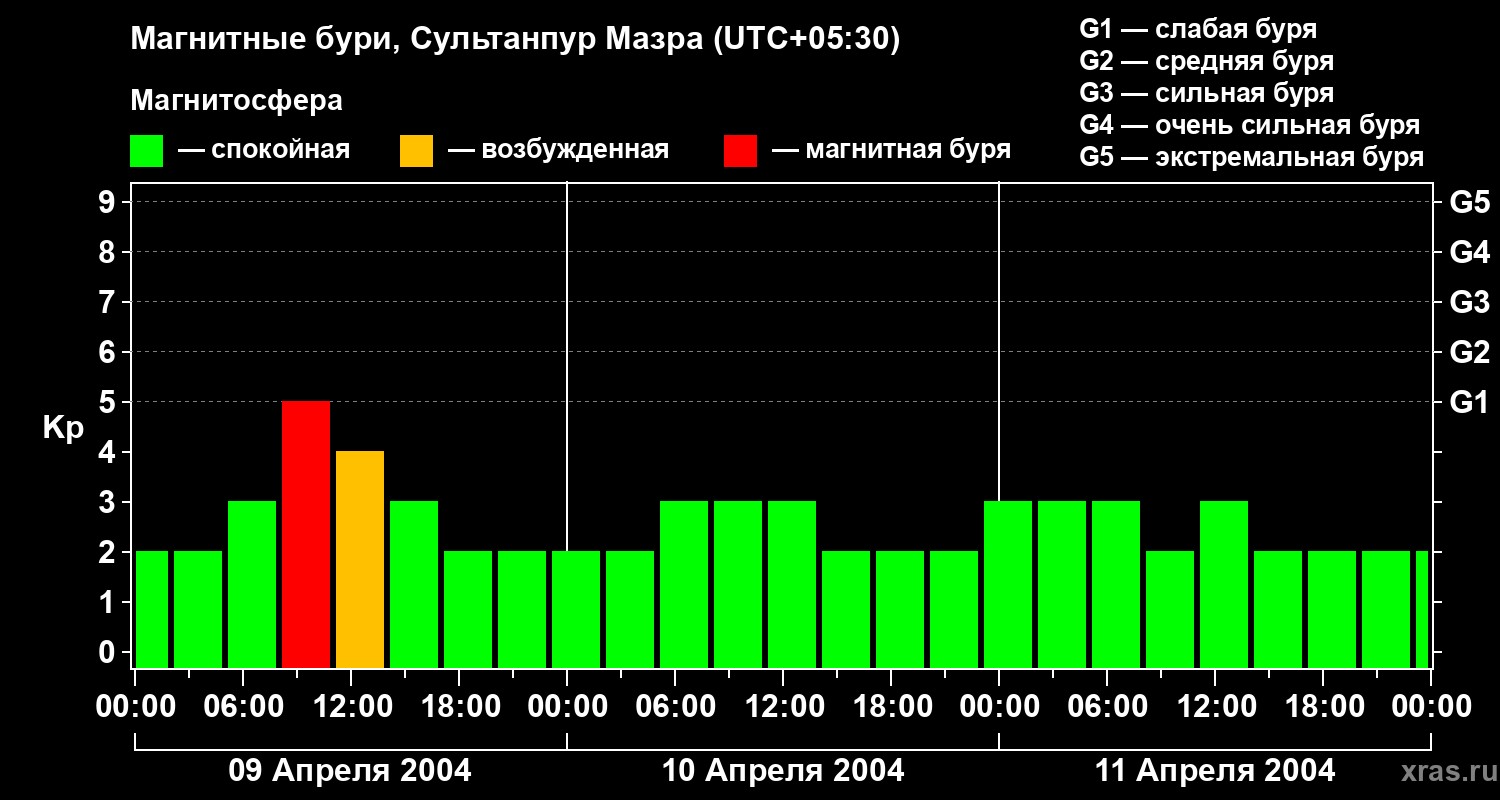This screenshot has height=800, width=1500.
Task: Click the 'G3 — сильная буря' legend line
Action: 1207,93
